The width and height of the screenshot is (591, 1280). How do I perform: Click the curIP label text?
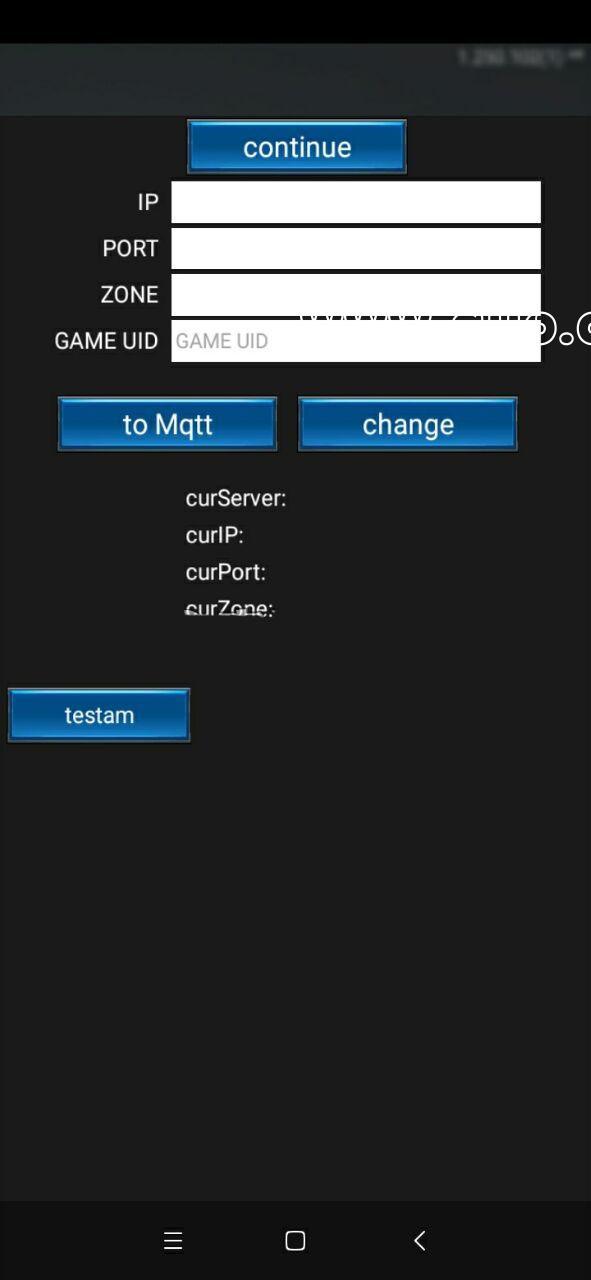click(x=214, y=535)
